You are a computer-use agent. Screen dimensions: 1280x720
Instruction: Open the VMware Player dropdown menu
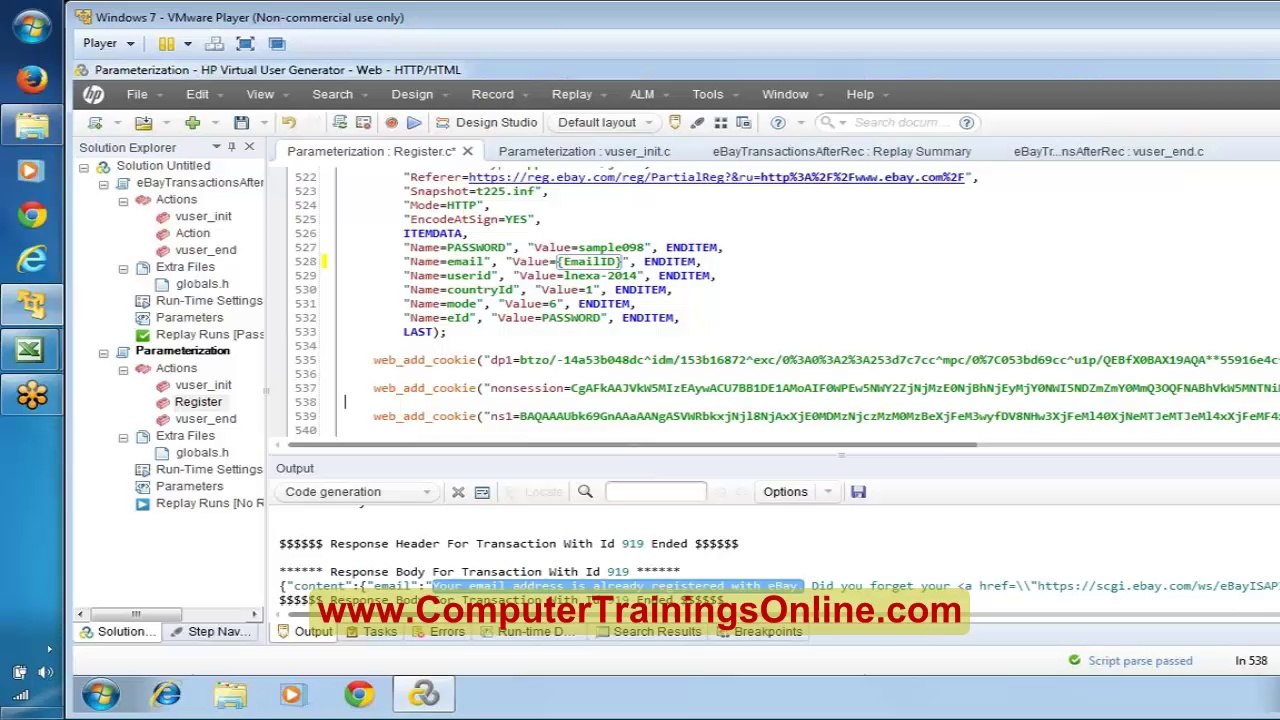[109, 43]
